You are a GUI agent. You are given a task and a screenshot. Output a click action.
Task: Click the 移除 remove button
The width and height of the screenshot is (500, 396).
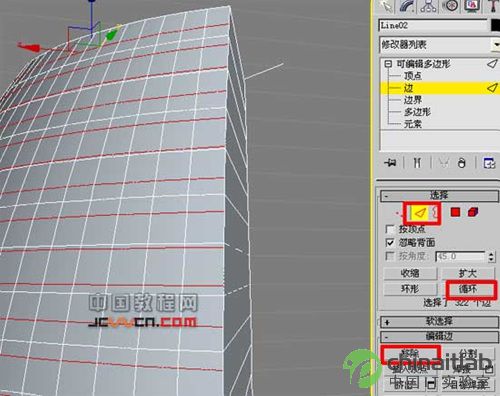click(410, 354)
